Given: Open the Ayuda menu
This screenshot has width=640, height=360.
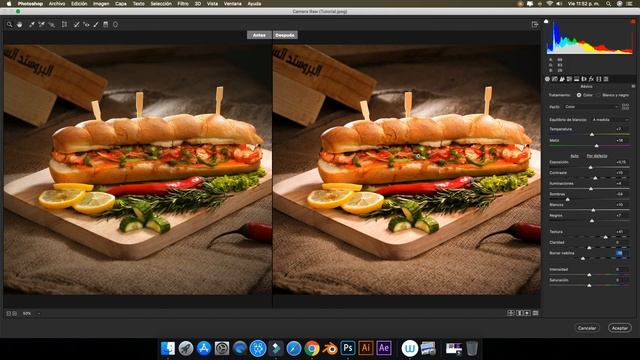Looking at the screenshot, I should (x=254, y=4).
